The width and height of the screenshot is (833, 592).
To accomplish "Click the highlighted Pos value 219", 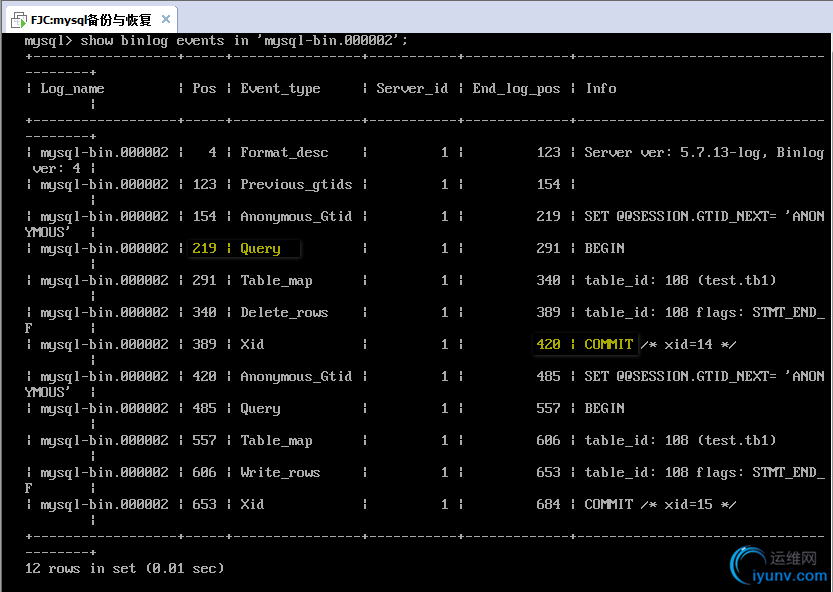I will coord(204,248).
